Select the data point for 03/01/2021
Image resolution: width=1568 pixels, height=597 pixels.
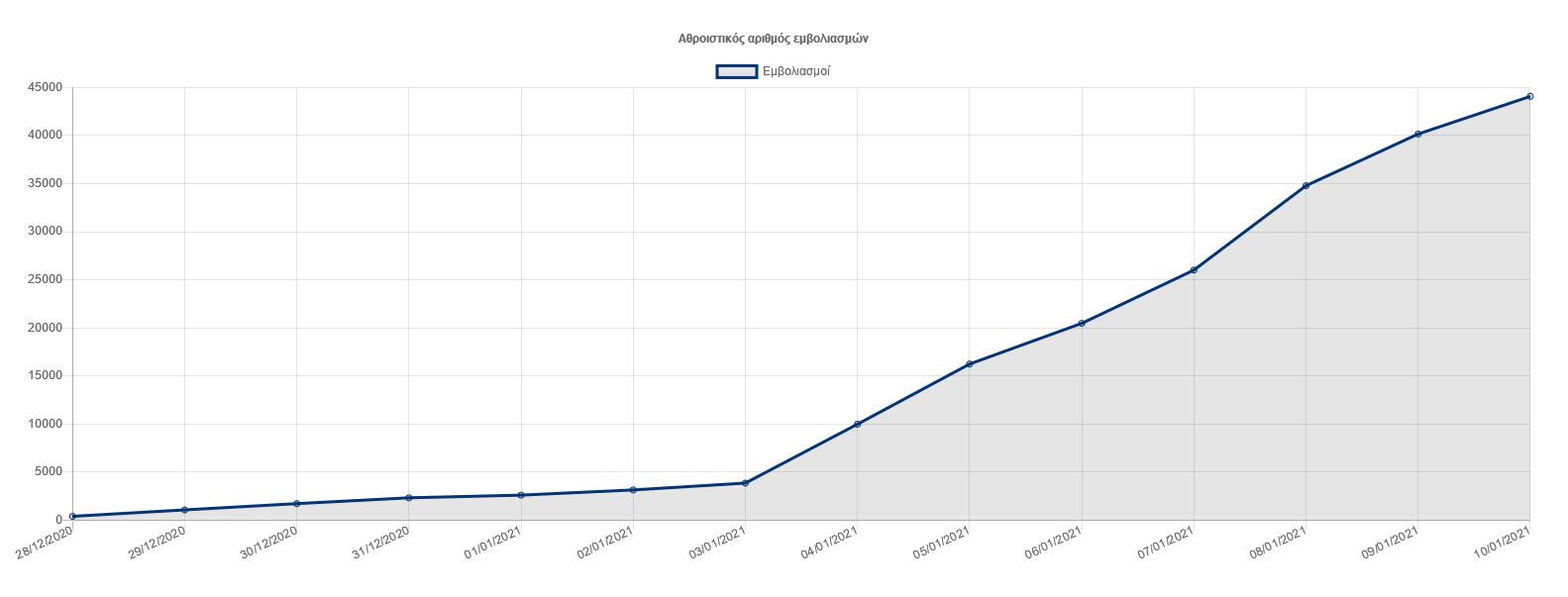745,483
